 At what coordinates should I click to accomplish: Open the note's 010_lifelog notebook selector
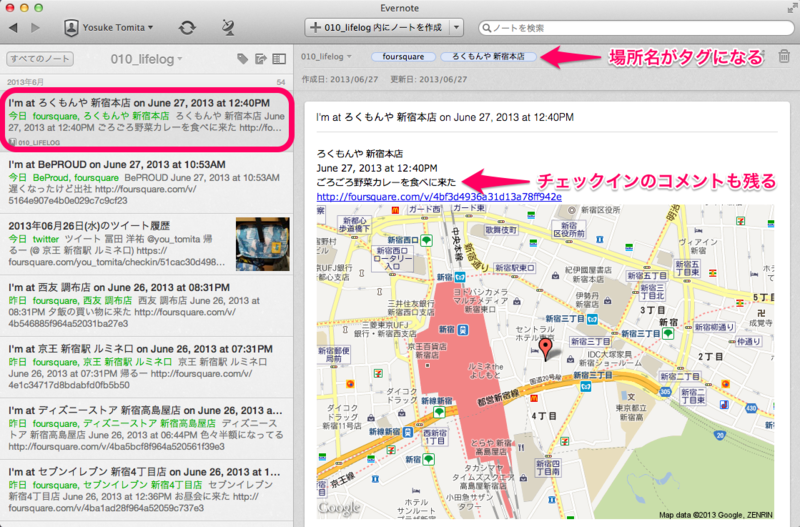click(326, 57)
